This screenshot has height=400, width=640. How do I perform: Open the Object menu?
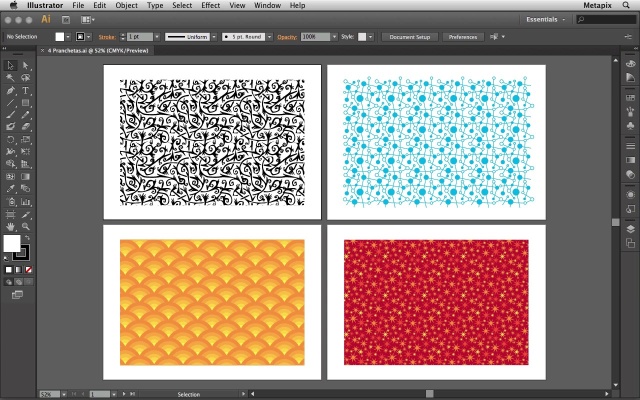[127, 5]
